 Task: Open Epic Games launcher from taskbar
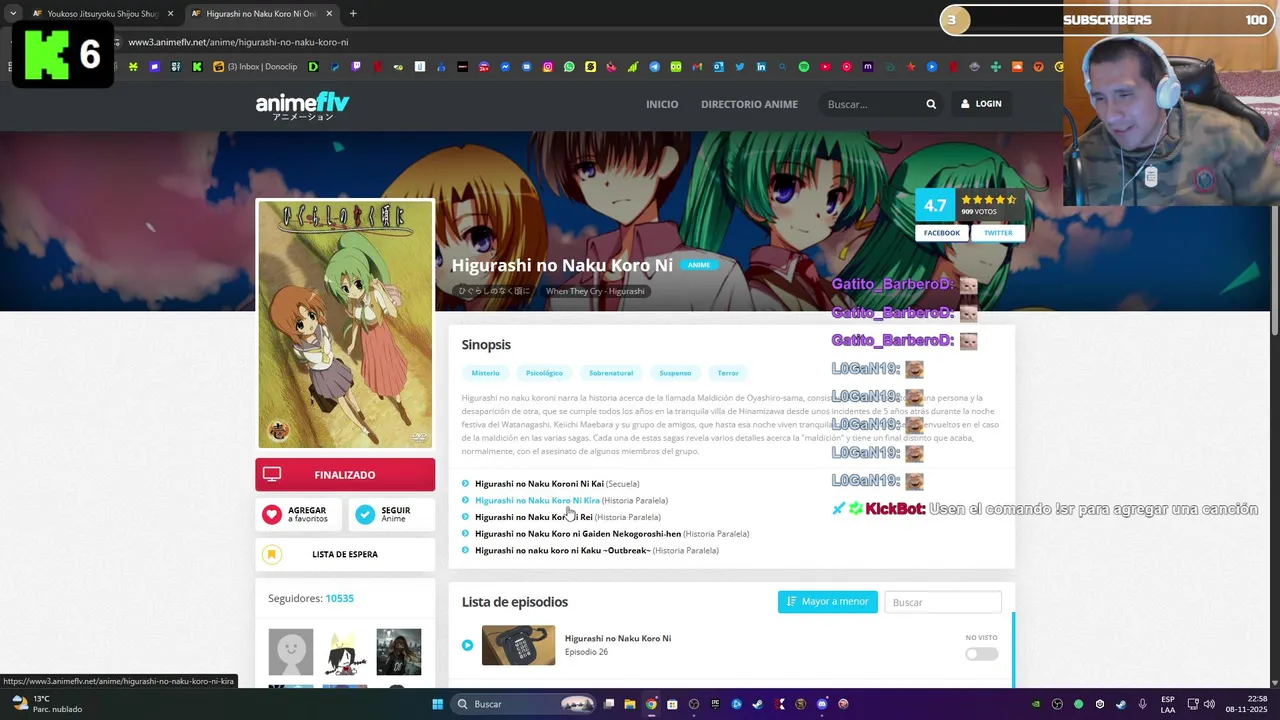[715, 704]
